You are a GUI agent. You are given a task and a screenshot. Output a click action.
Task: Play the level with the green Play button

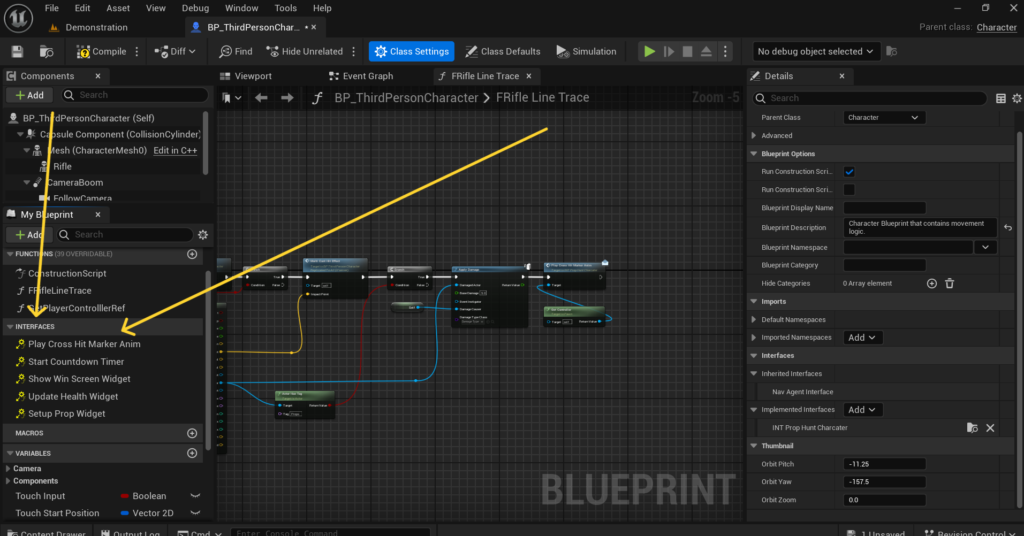(649, 52)
